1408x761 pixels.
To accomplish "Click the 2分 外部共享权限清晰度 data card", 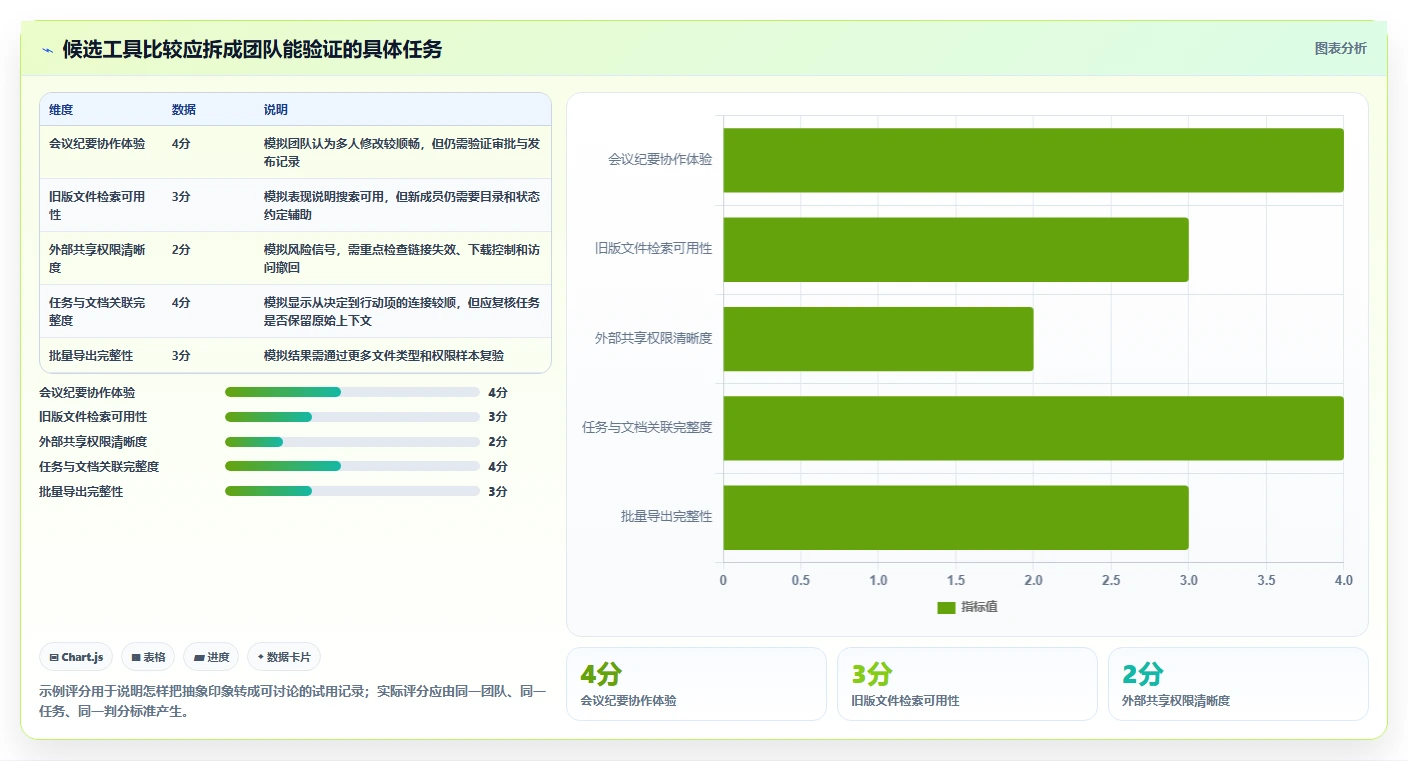I will coord(1238,684).
